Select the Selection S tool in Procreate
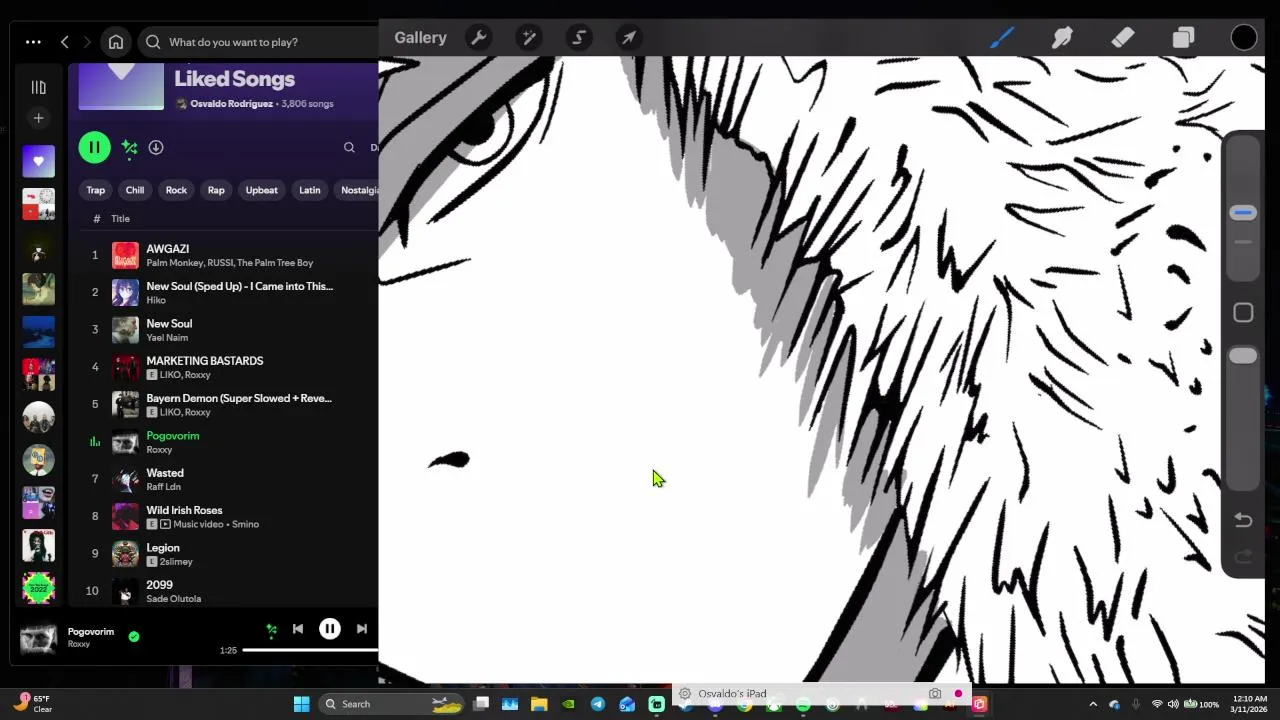Image resolution: width=1280 pixels, height=720 pixels. pyautogui.click(x=579, y=38)
